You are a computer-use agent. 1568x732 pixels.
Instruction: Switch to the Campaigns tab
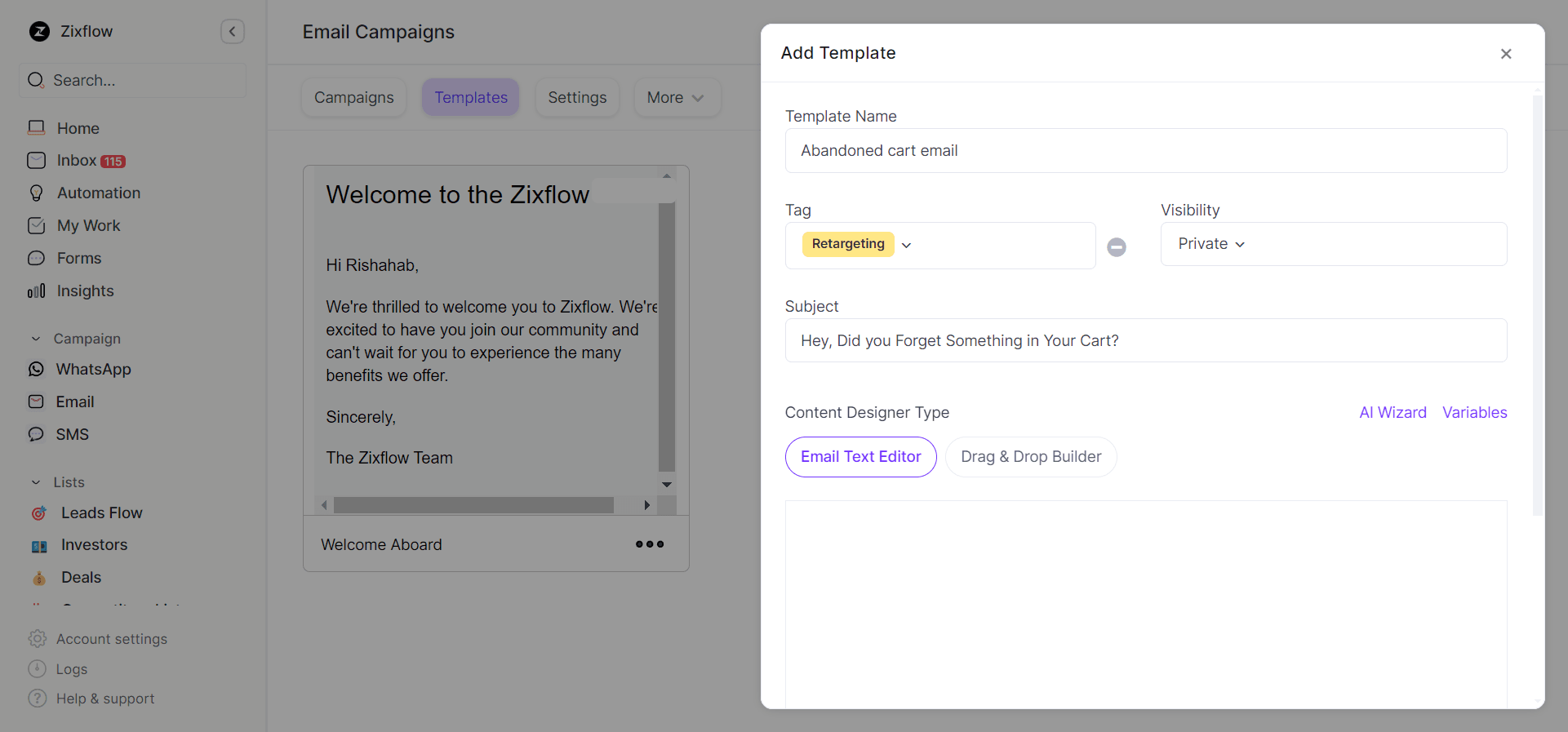coord(353,98)
